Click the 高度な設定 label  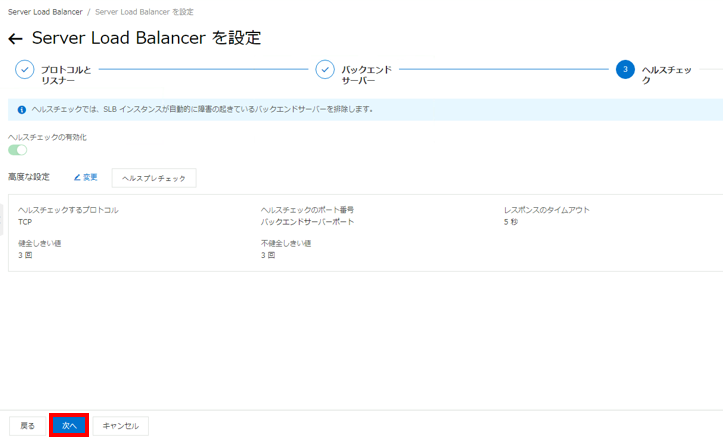click(29, 177)
